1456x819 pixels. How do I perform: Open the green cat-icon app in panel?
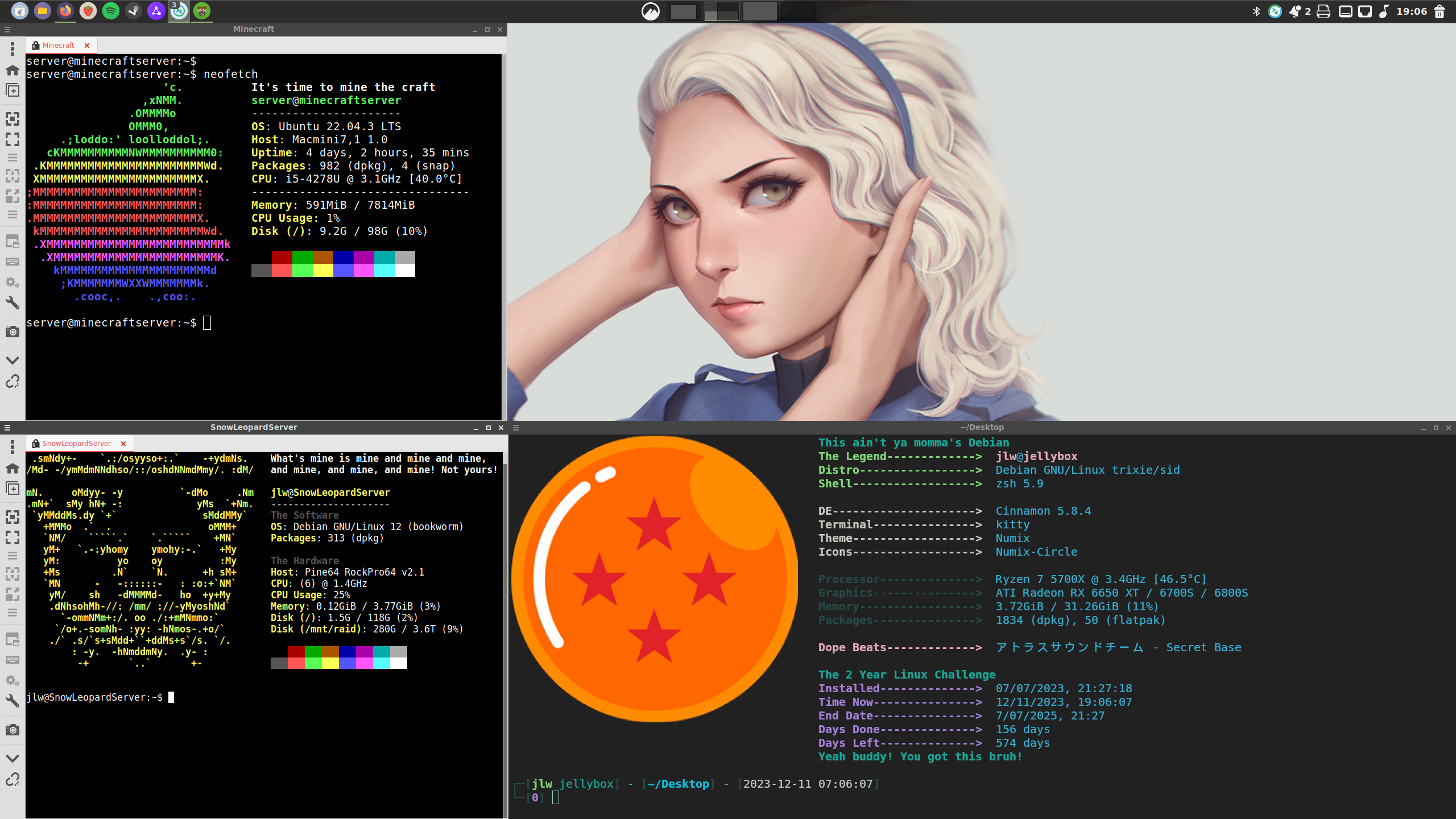202,11
